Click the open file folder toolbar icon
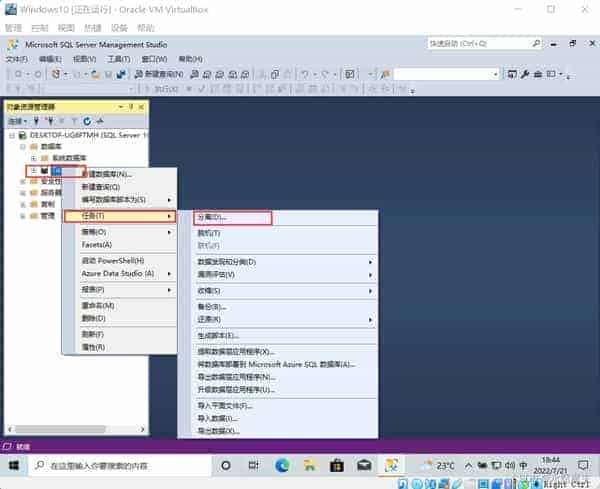The height and width of the screenshot is (489, 600). (x=95, y=74)
